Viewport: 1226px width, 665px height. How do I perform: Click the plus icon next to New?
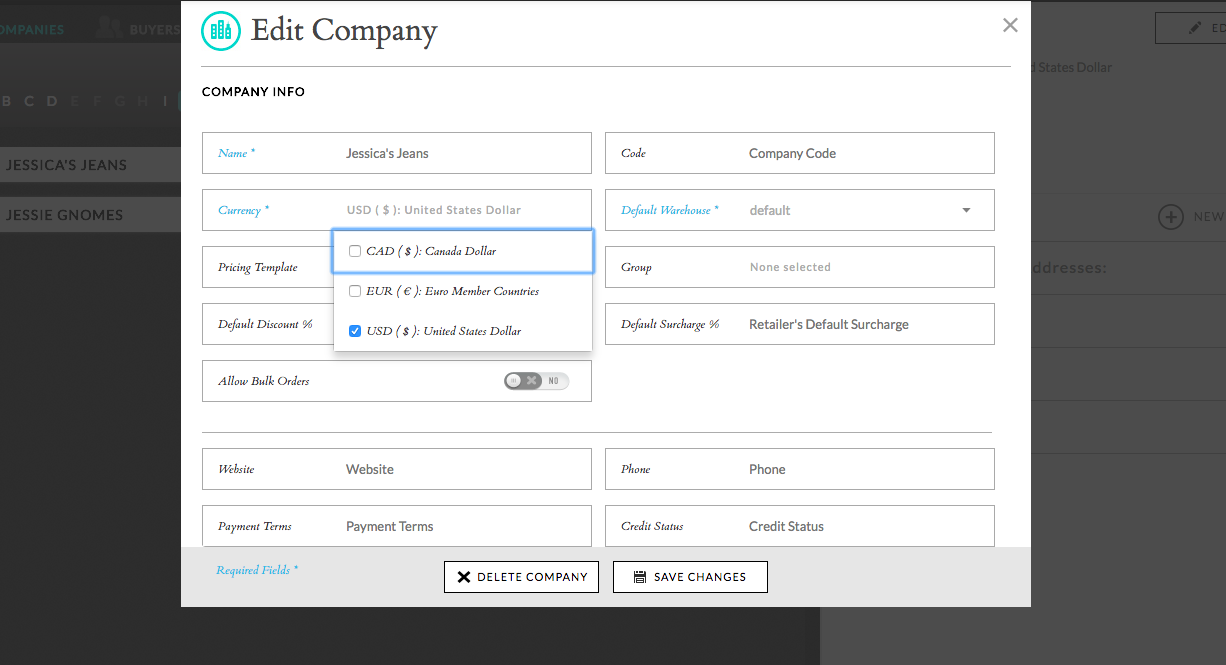click(1171, 216)
